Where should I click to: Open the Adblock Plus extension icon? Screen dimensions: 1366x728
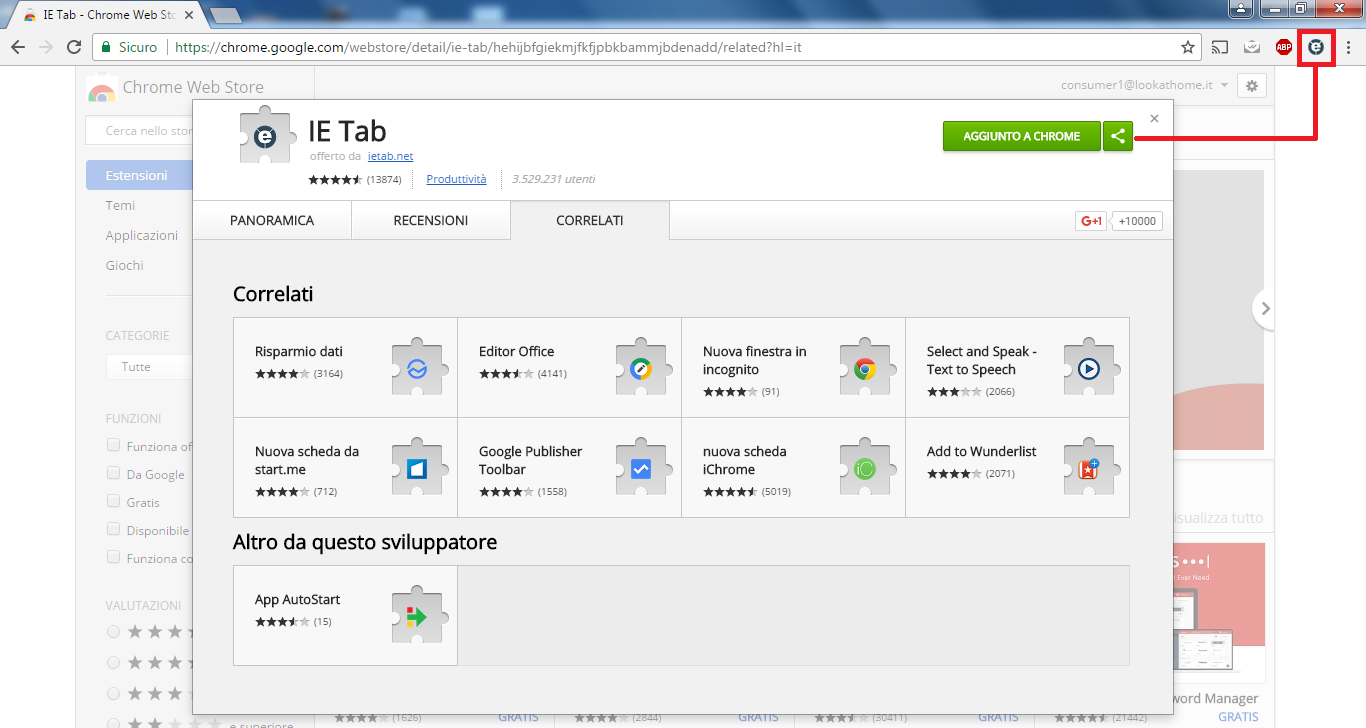(x=1284, y=47)
